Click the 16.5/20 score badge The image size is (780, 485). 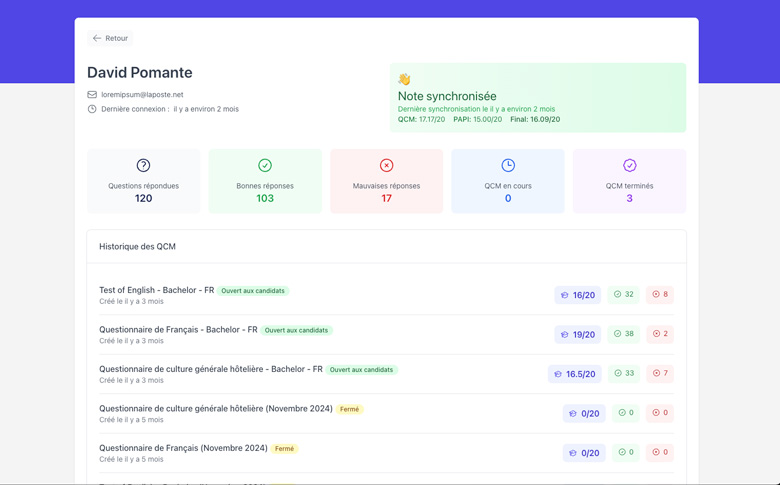tap(574, 374)
